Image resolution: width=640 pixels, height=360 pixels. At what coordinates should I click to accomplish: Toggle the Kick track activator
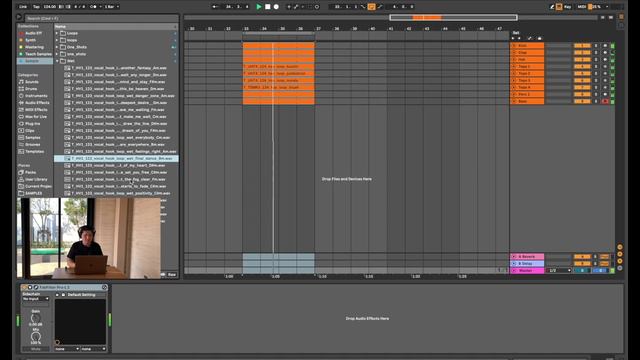[x=582, y=46]
